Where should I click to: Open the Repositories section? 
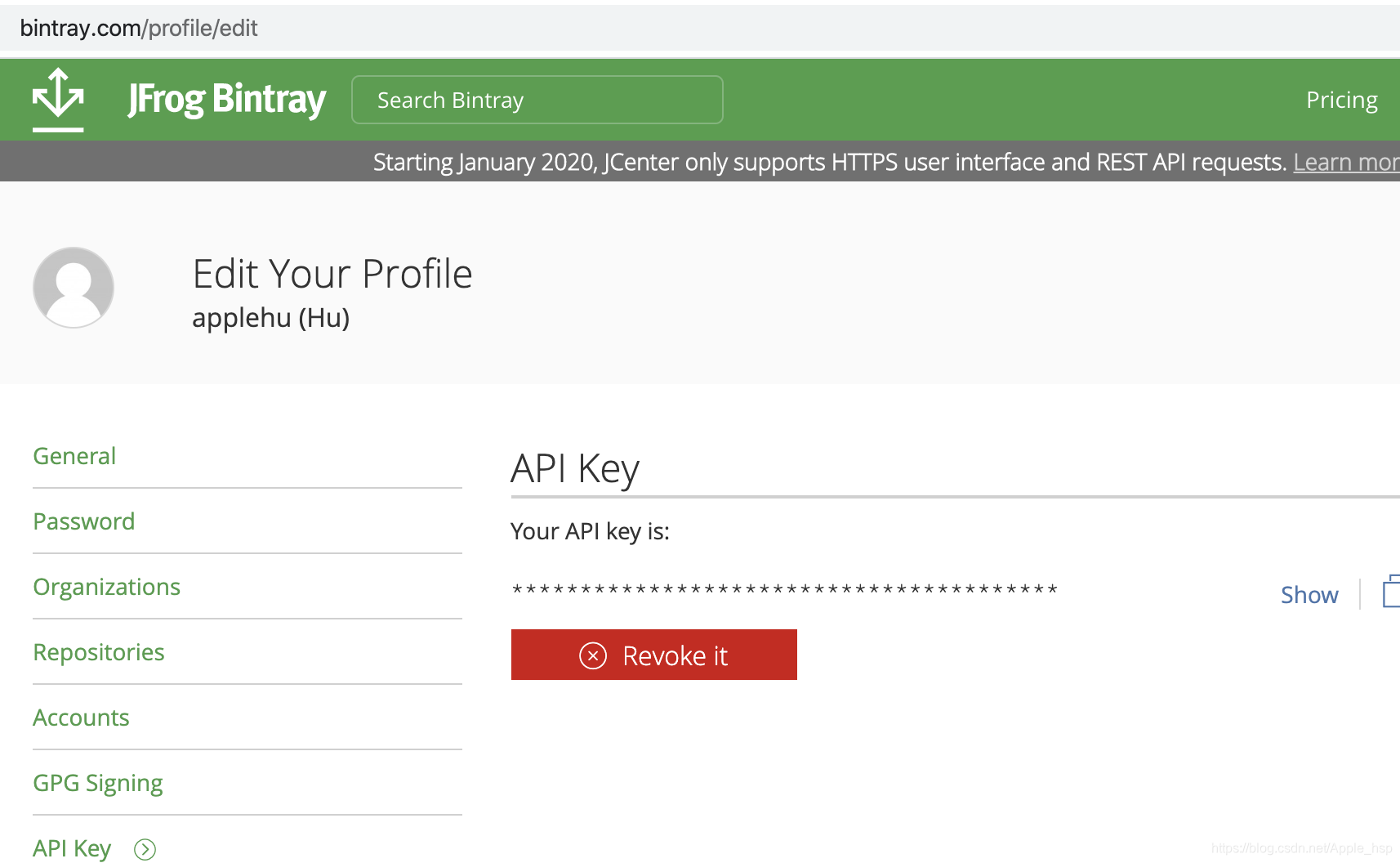pyautogui.click(x=99, y=652)
